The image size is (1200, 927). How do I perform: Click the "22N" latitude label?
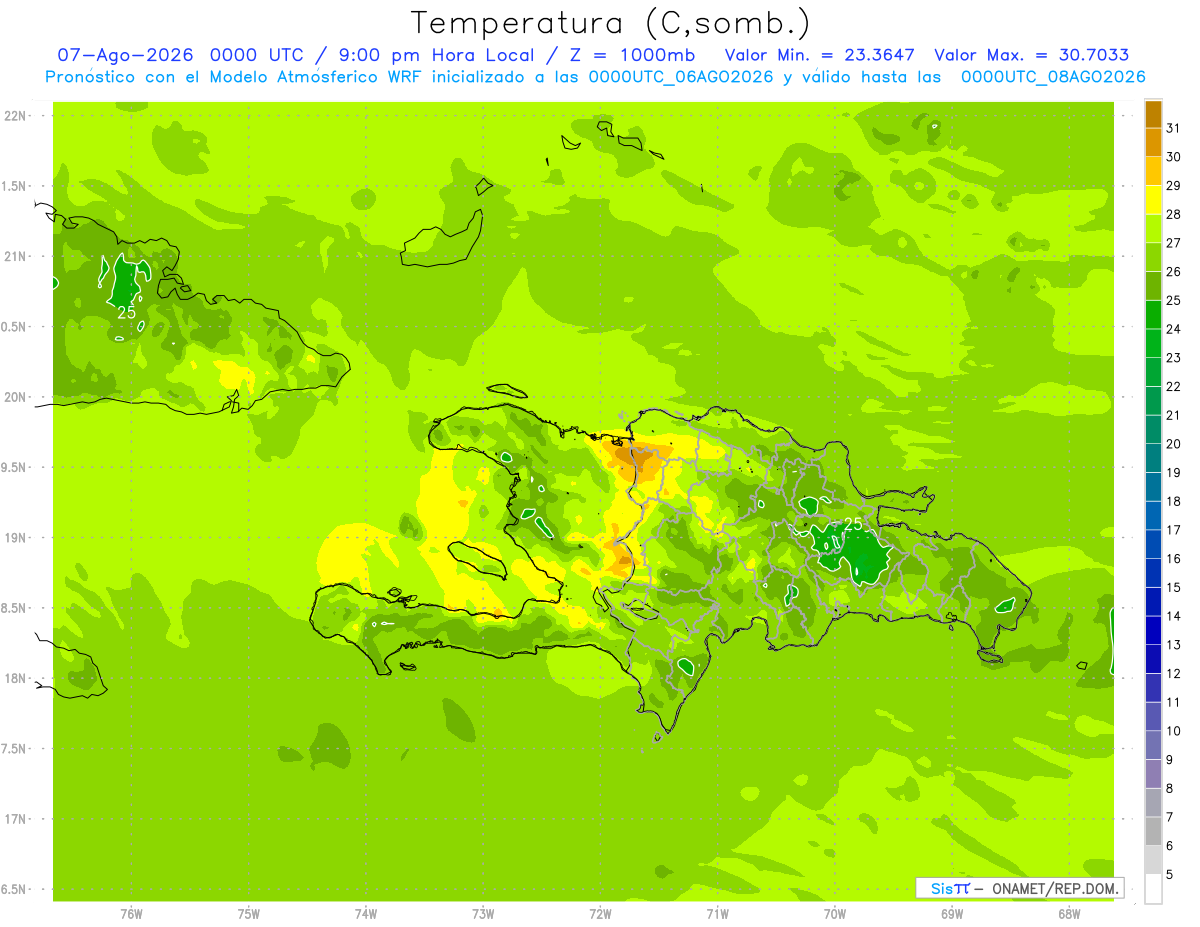pos(15,116)
